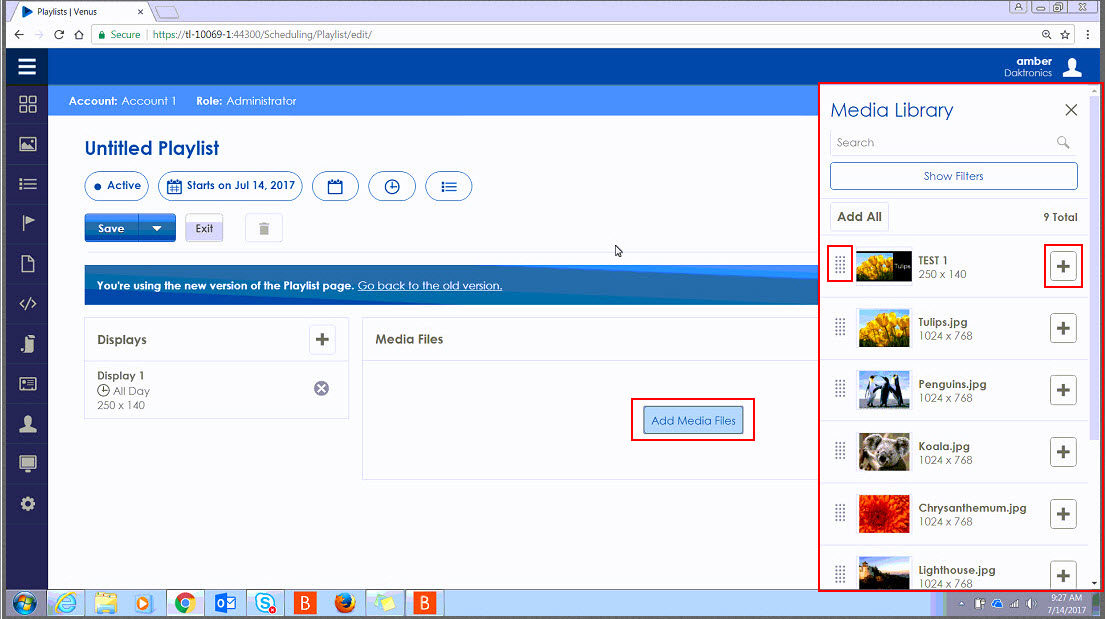Viewport: 1106px width, 619px height.
Task: Open Mozilla Firefox from the taskbar
Action: point(345,603)
